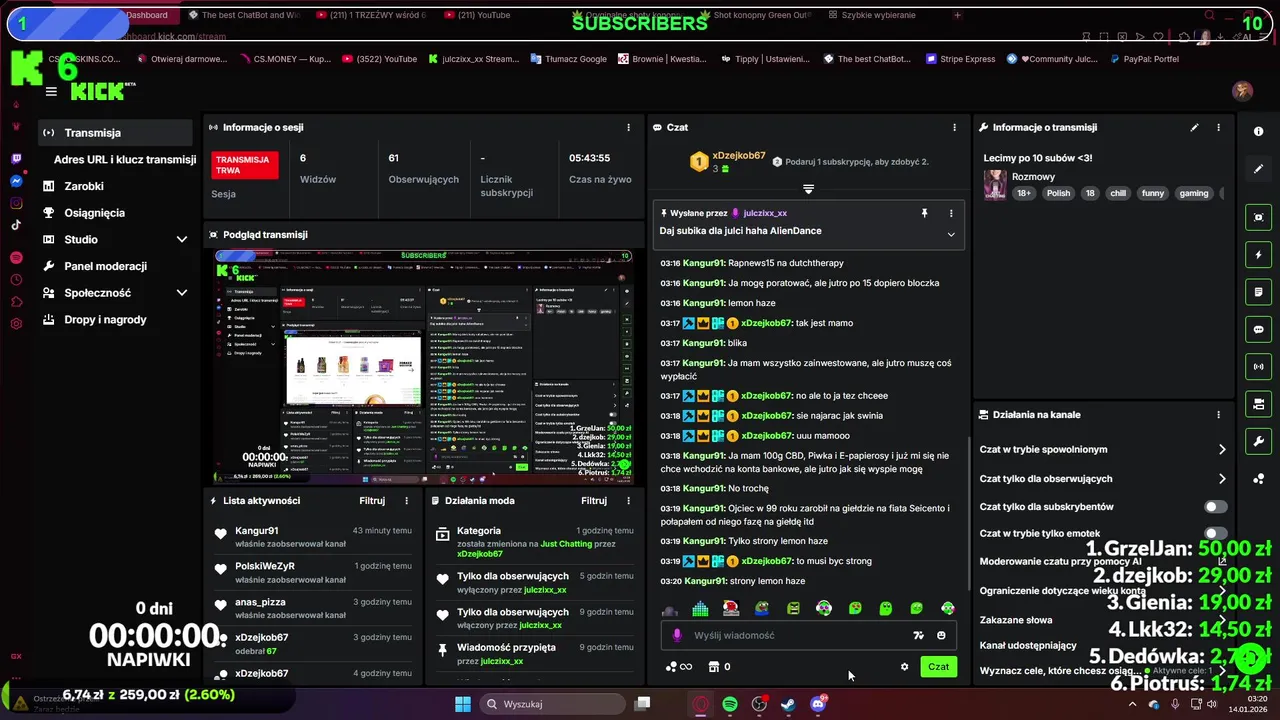
Task: Open the pinned message three-dot menu
Action: (950, 213)
